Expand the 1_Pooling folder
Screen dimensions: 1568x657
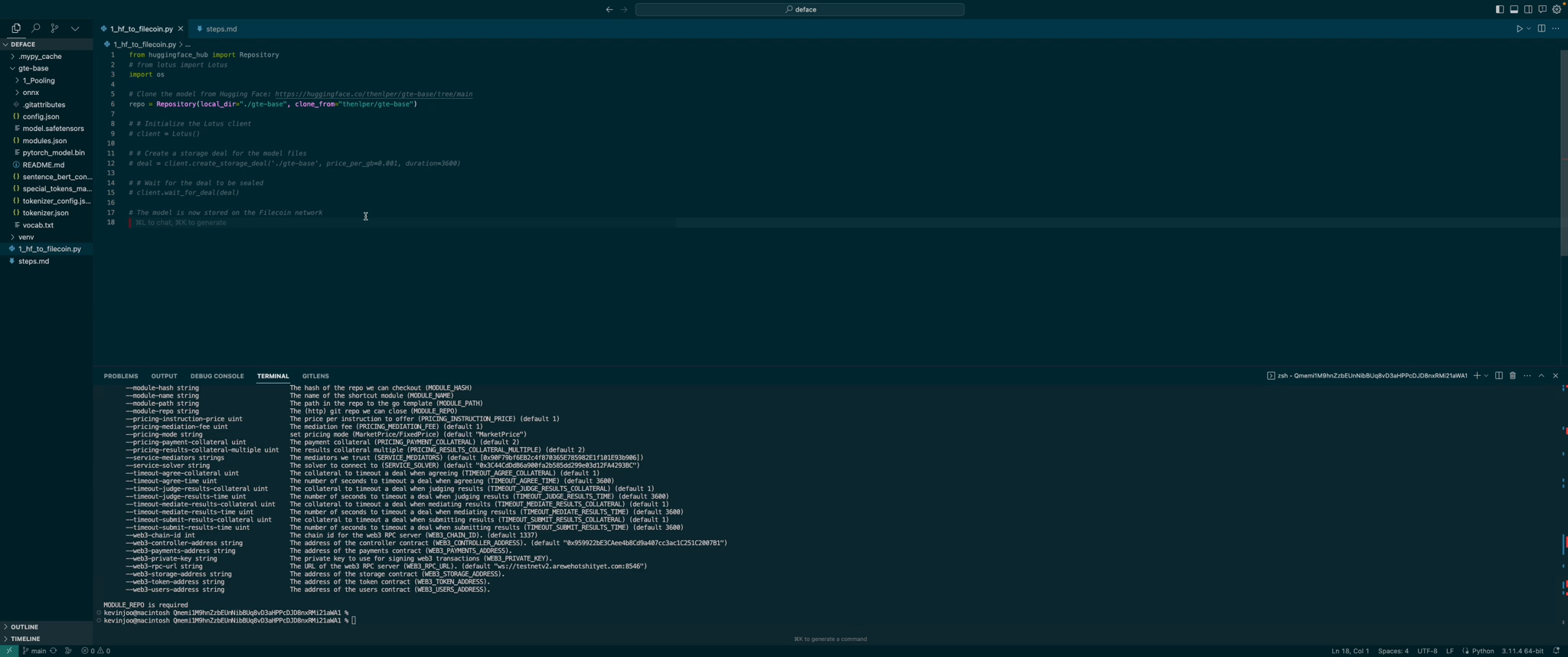(46, 80)
